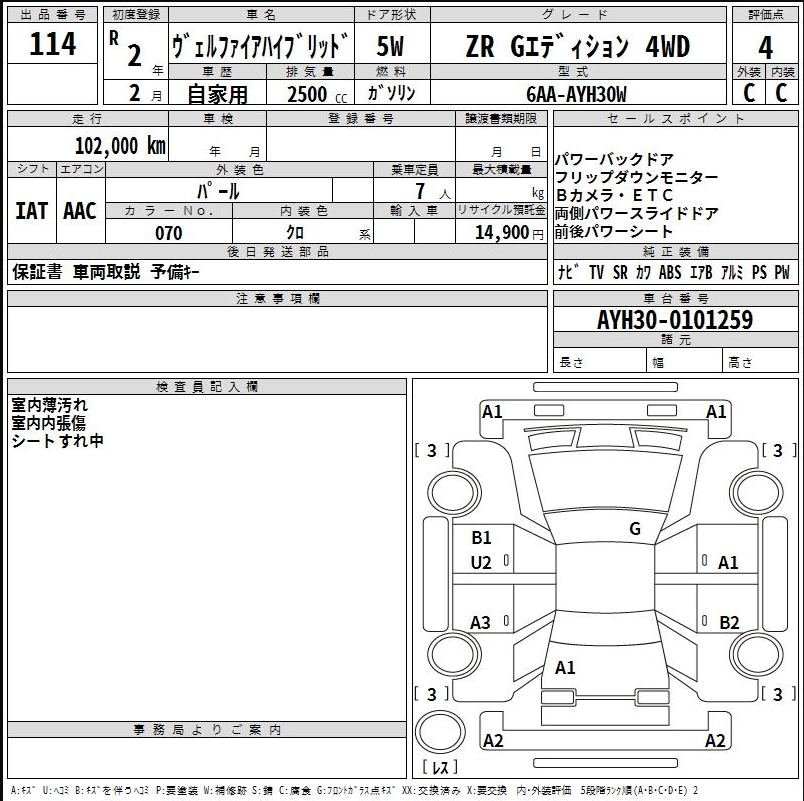Click door type value 5W

tap(391, 46)
